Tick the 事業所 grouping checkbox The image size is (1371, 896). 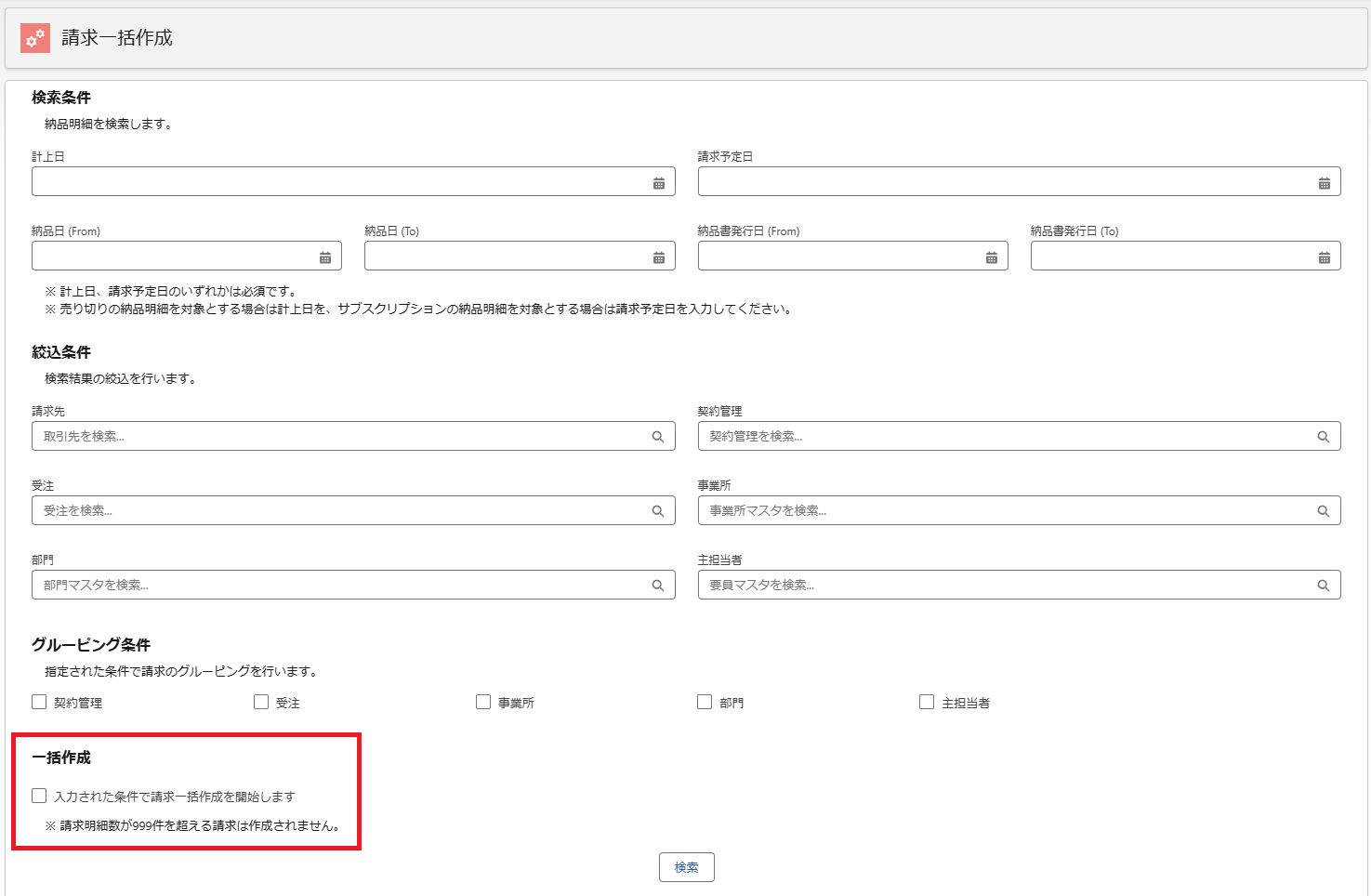point(483,702)
